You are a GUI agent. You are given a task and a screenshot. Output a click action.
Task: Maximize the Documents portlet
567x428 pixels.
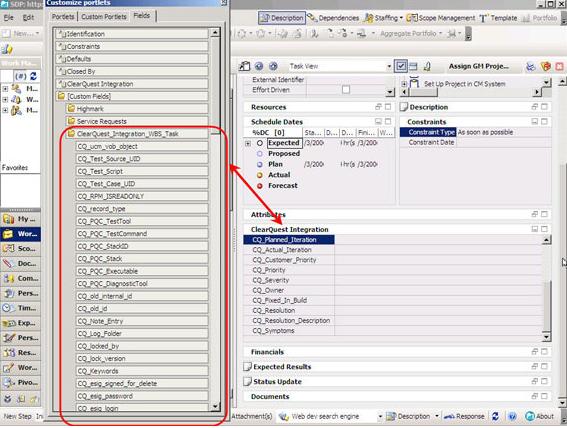(x=544, y=396)
